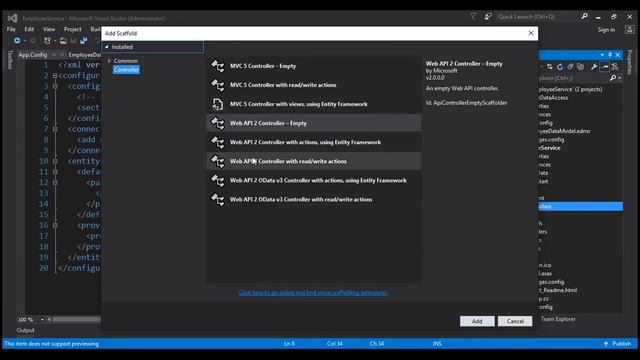Open the Edit menu
This screenshot has height=360, width=640.
coord(29,29)
